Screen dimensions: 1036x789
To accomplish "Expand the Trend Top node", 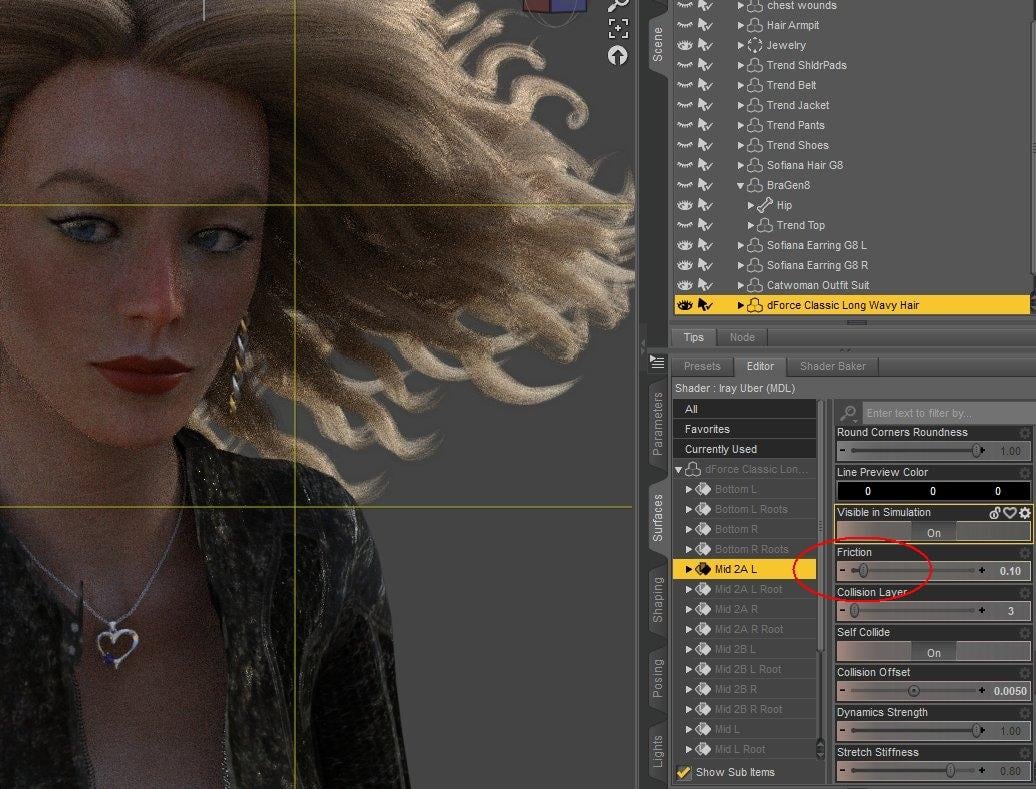I will (x=751, y=225).
